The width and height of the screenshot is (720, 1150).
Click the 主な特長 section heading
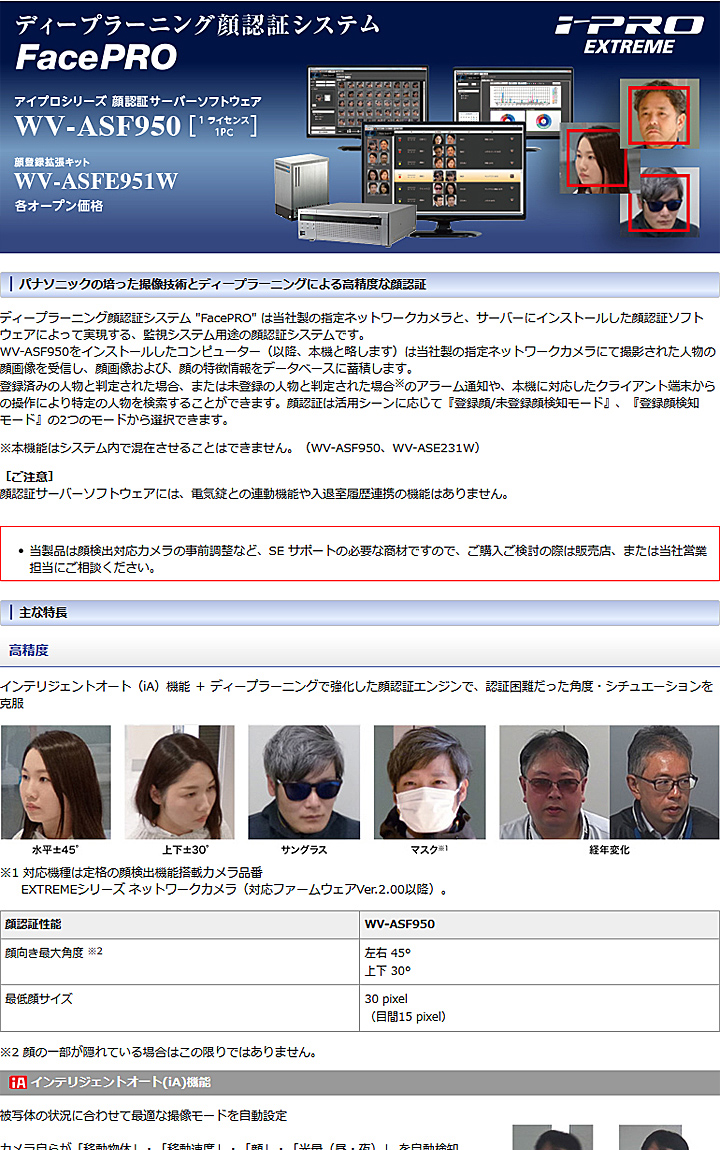[43, 612]
